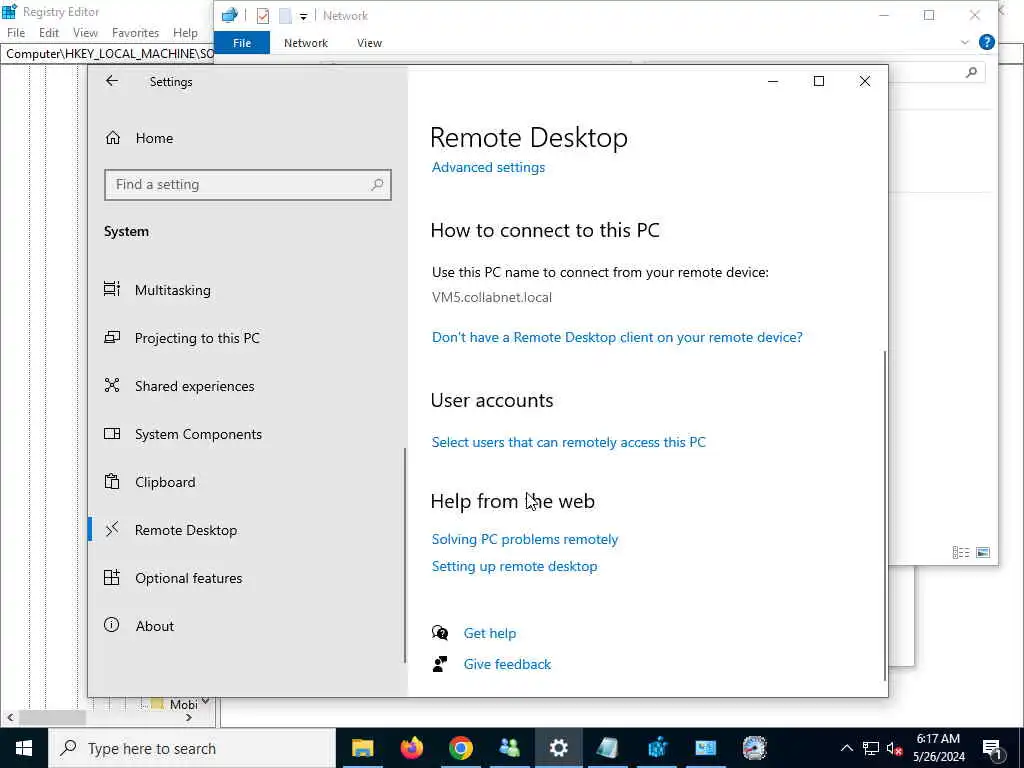Click the search magnifier in Find a setting
Image resolution: width=1024 pixels, height=768 pixels.
point(377,185)
